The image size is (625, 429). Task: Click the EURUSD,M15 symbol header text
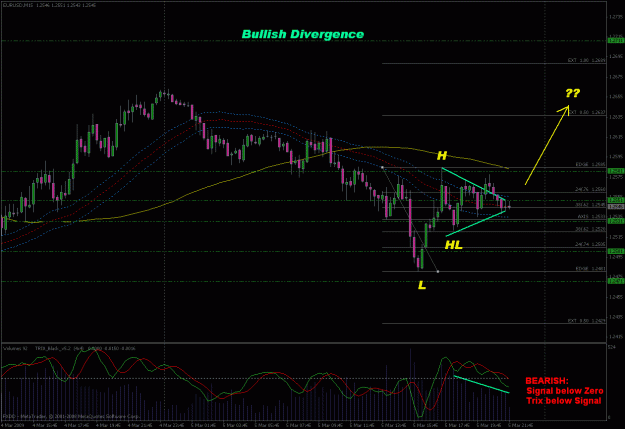[18, 5]
